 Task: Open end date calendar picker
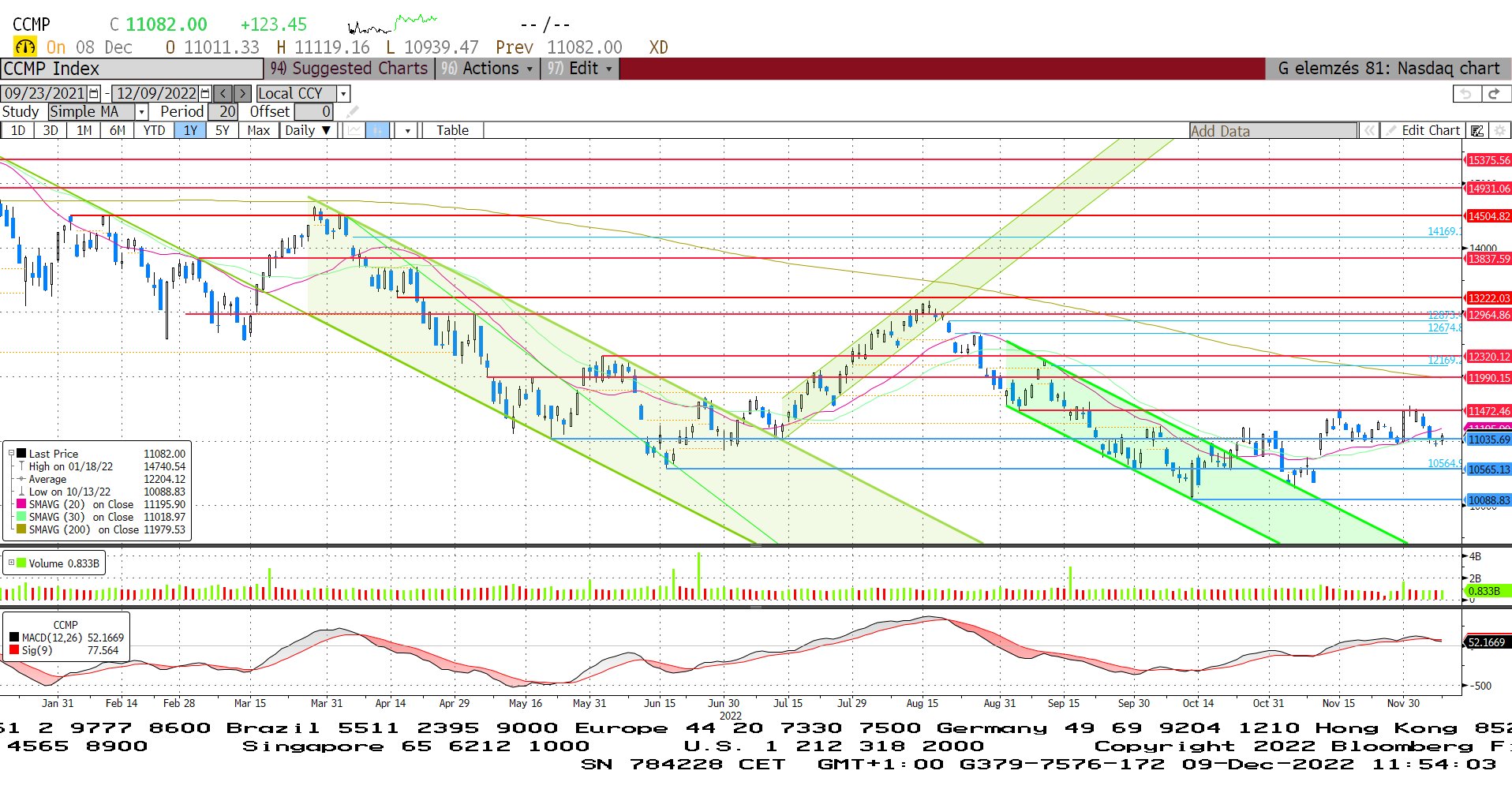206,93
